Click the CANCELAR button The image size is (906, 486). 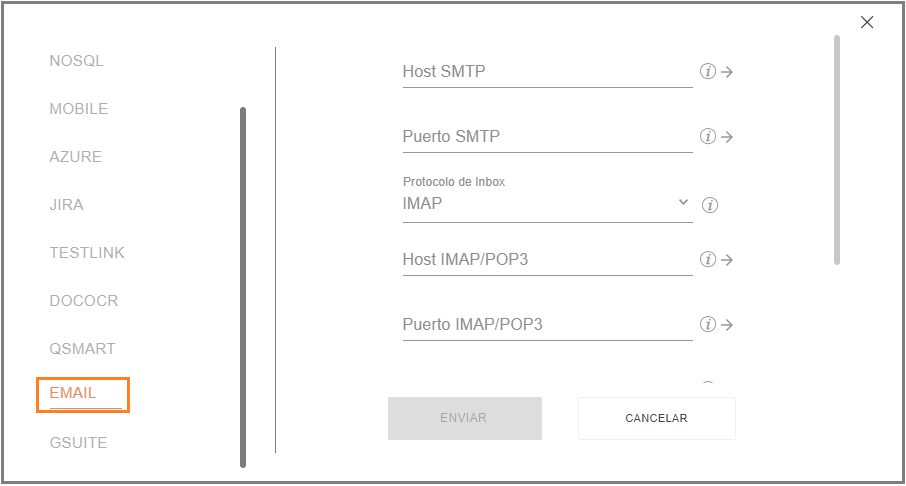656,418
